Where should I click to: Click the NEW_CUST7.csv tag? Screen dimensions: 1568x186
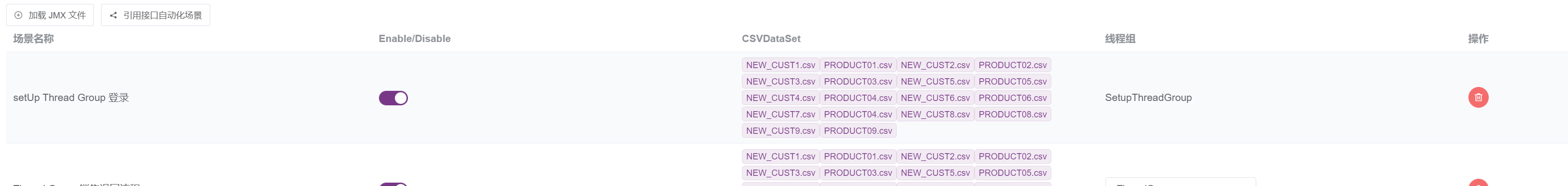tap(780, 114)
